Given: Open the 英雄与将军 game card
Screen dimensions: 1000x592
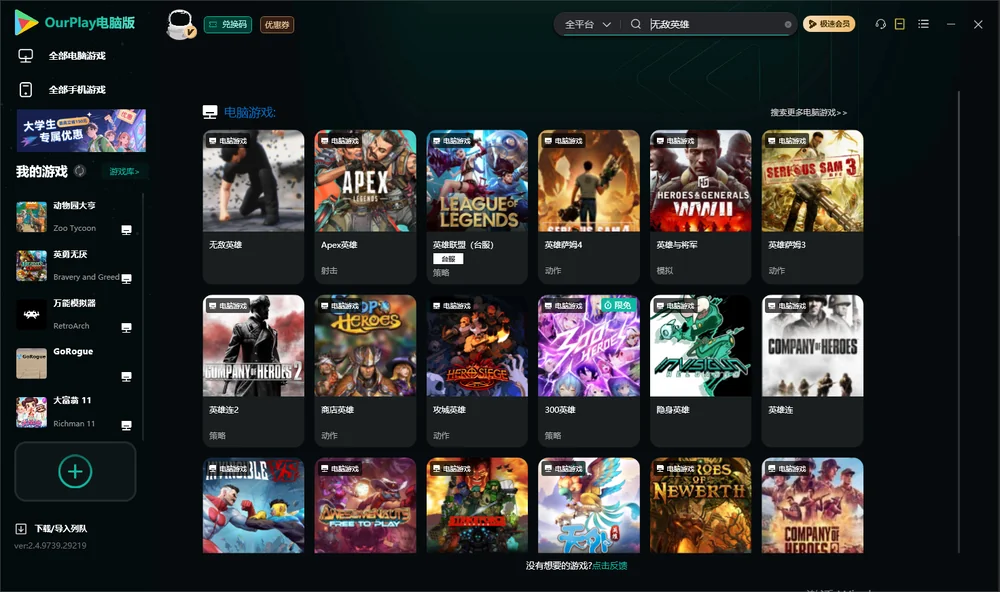Looking at the screenshot, I should click(x=701, y=207).
